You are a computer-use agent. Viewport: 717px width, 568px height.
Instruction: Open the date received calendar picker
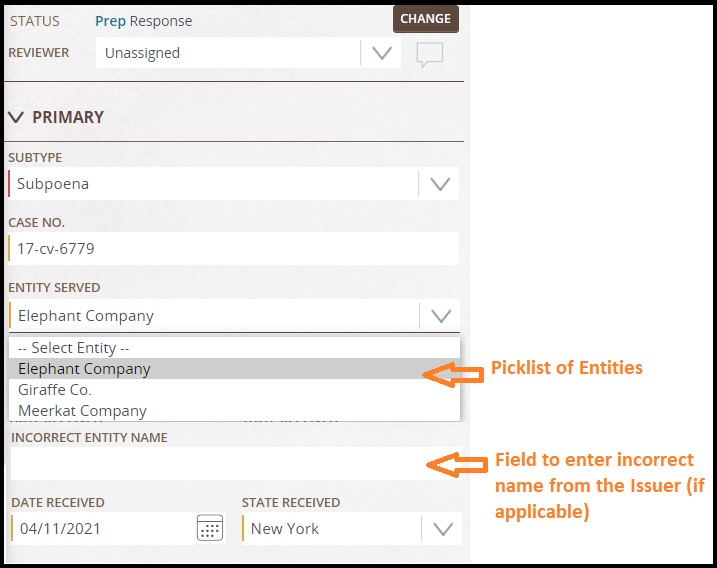pyautogui.click(x=210, y=528)
